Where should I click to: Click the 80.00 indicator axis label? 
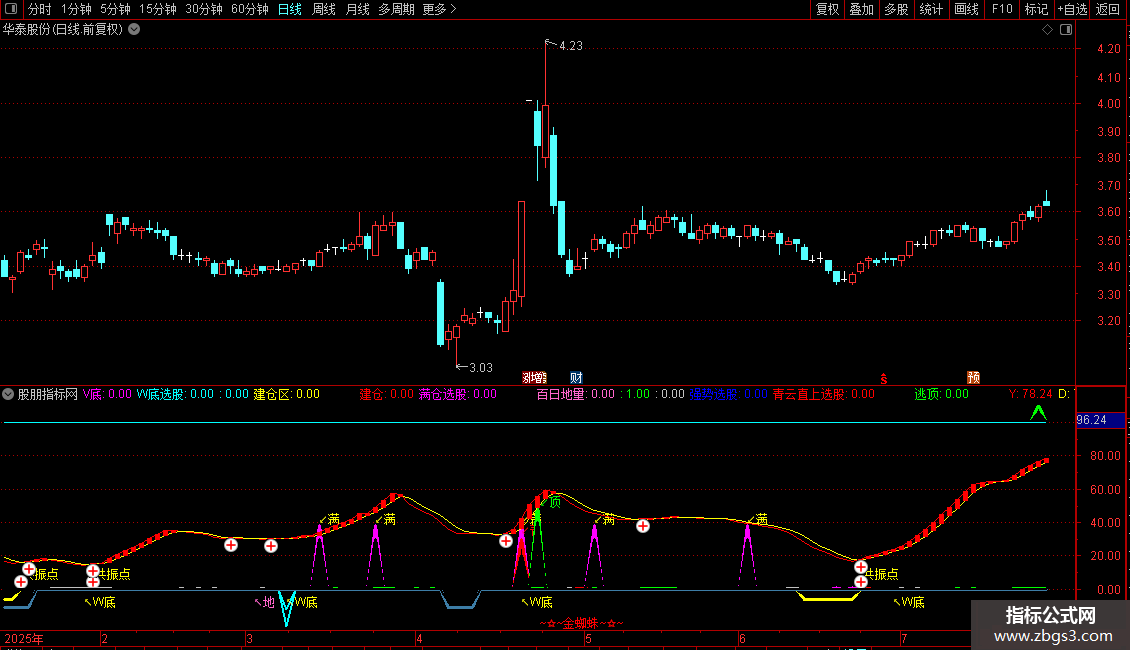pos(1105,456)
